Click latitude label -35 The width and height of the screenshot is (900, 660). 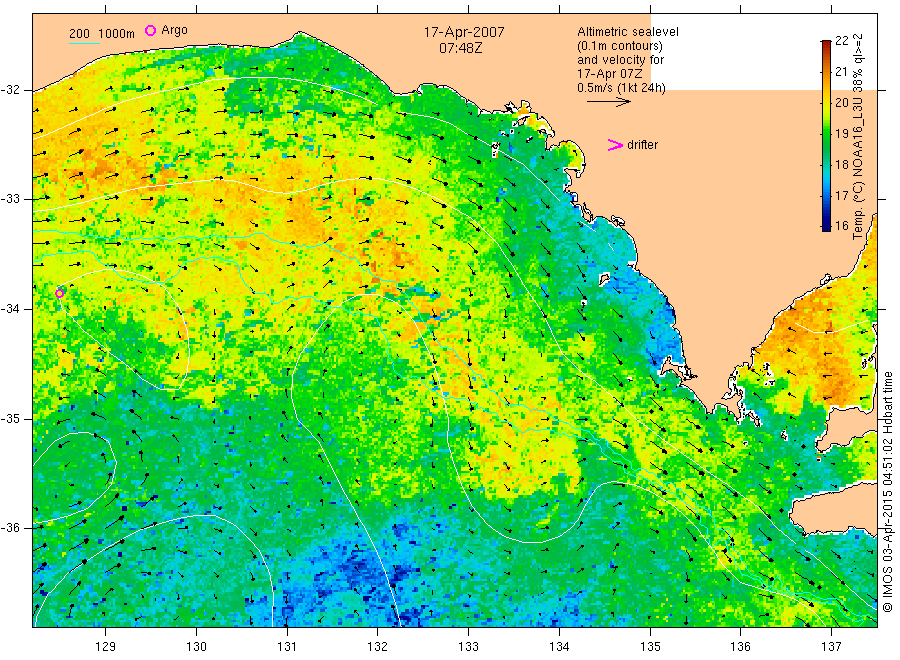click(x=10, y=418)
